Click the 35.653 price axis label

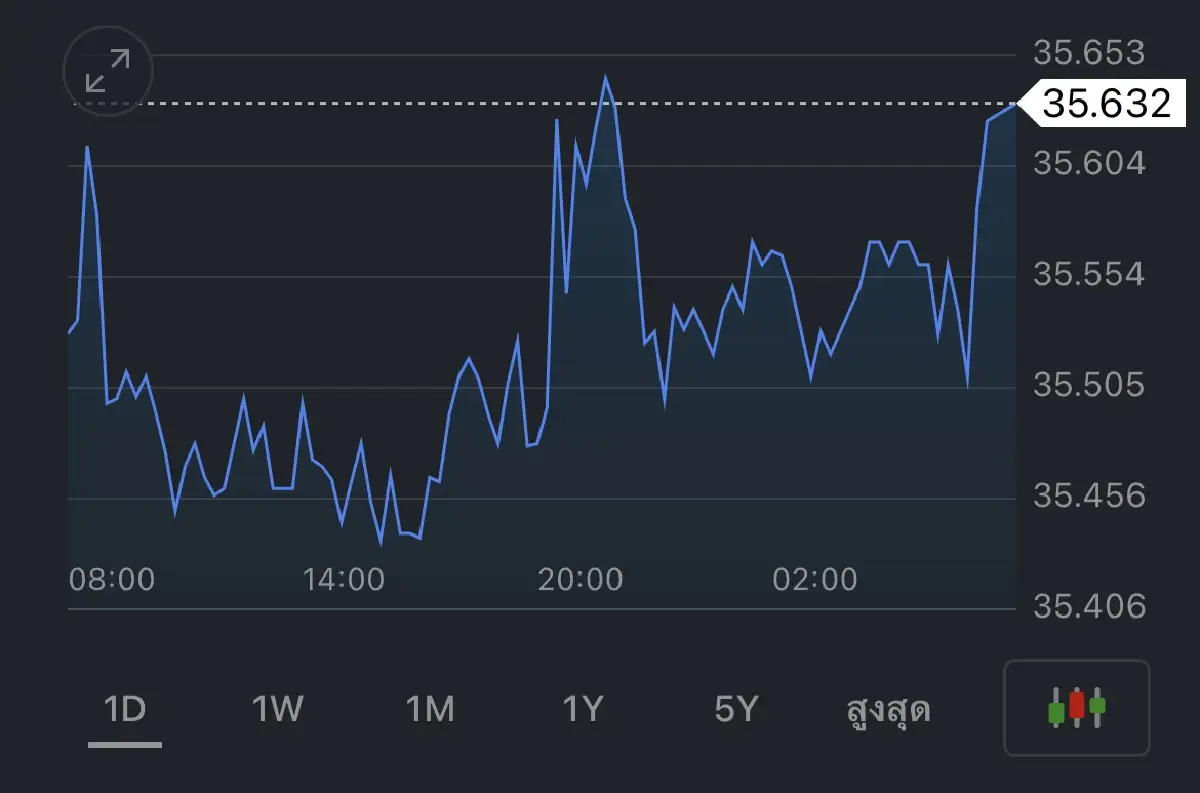[x=1089, y=52]
